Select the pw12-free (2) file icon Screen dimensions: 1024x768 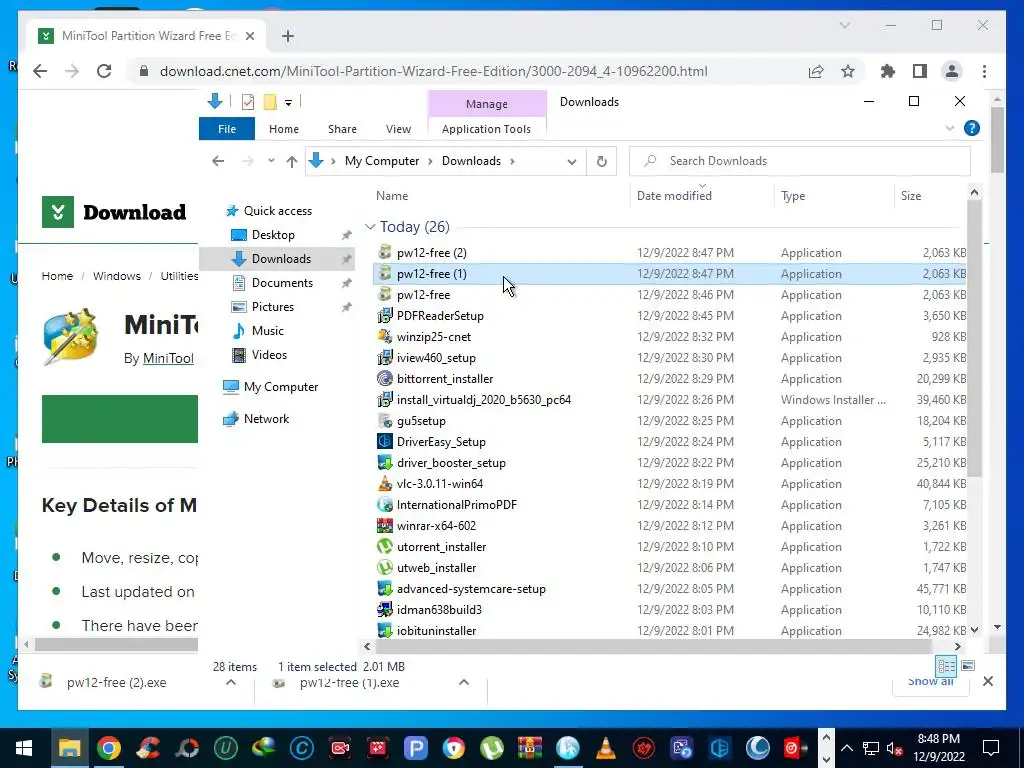point(385,252)
